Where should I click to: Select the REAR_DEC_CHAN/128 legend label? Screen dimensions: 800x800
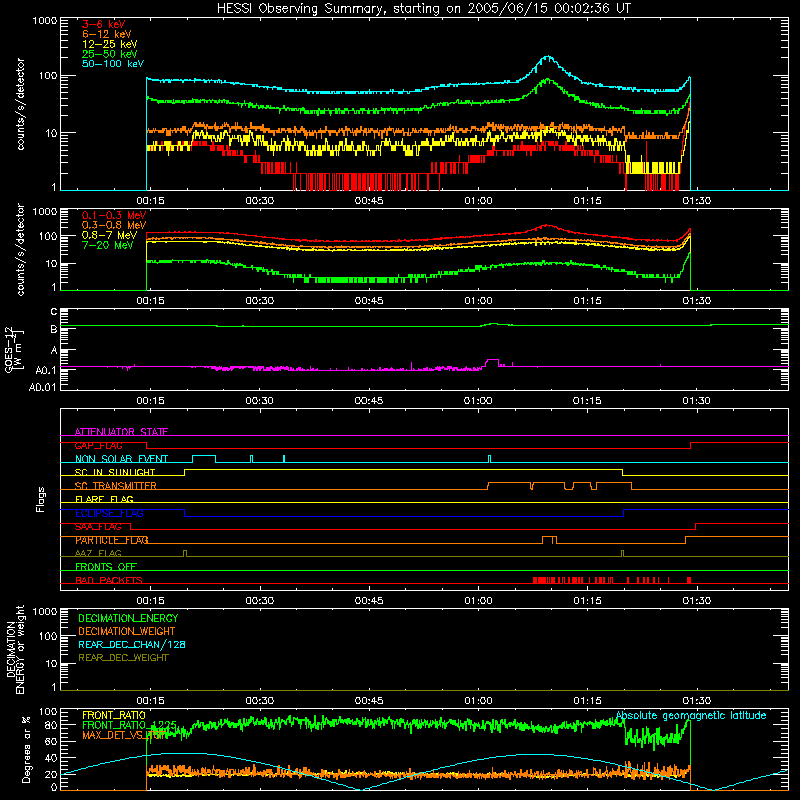click(x=132, y=644)
